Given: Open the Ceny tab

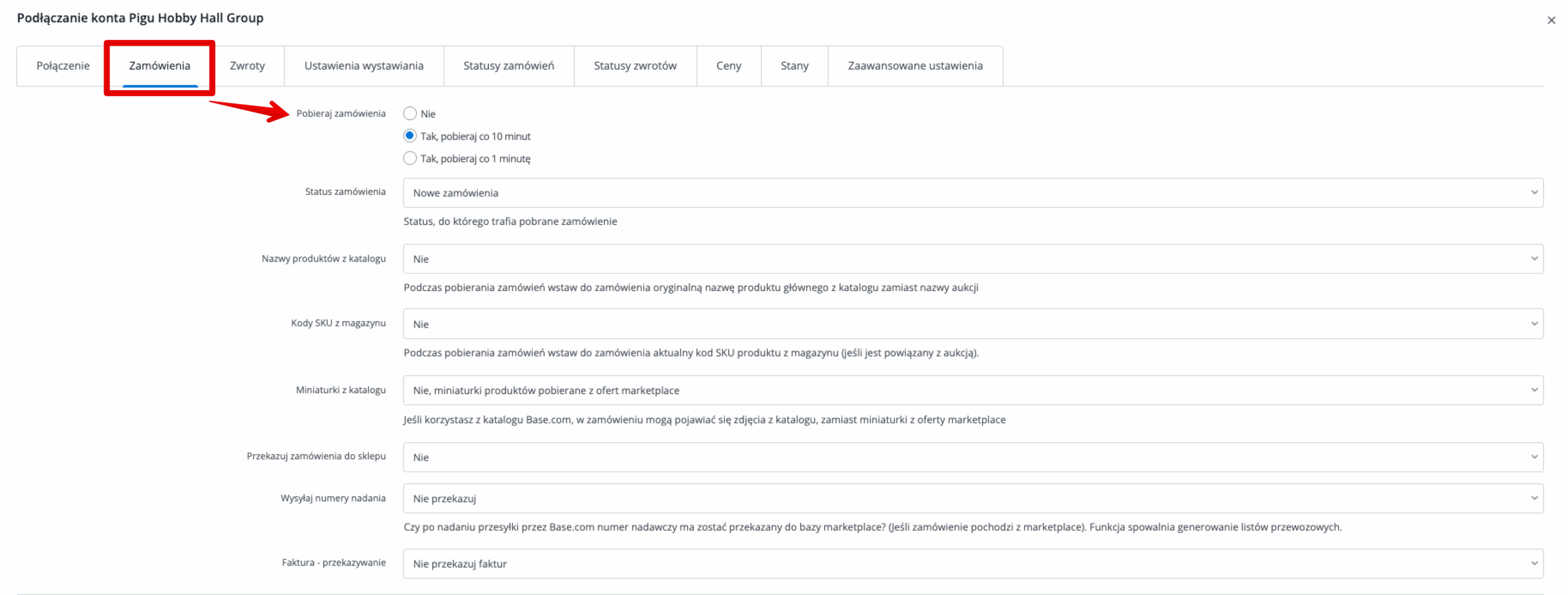Looking at the screenshot, I should pyautogui.click(x=728, y=66).
